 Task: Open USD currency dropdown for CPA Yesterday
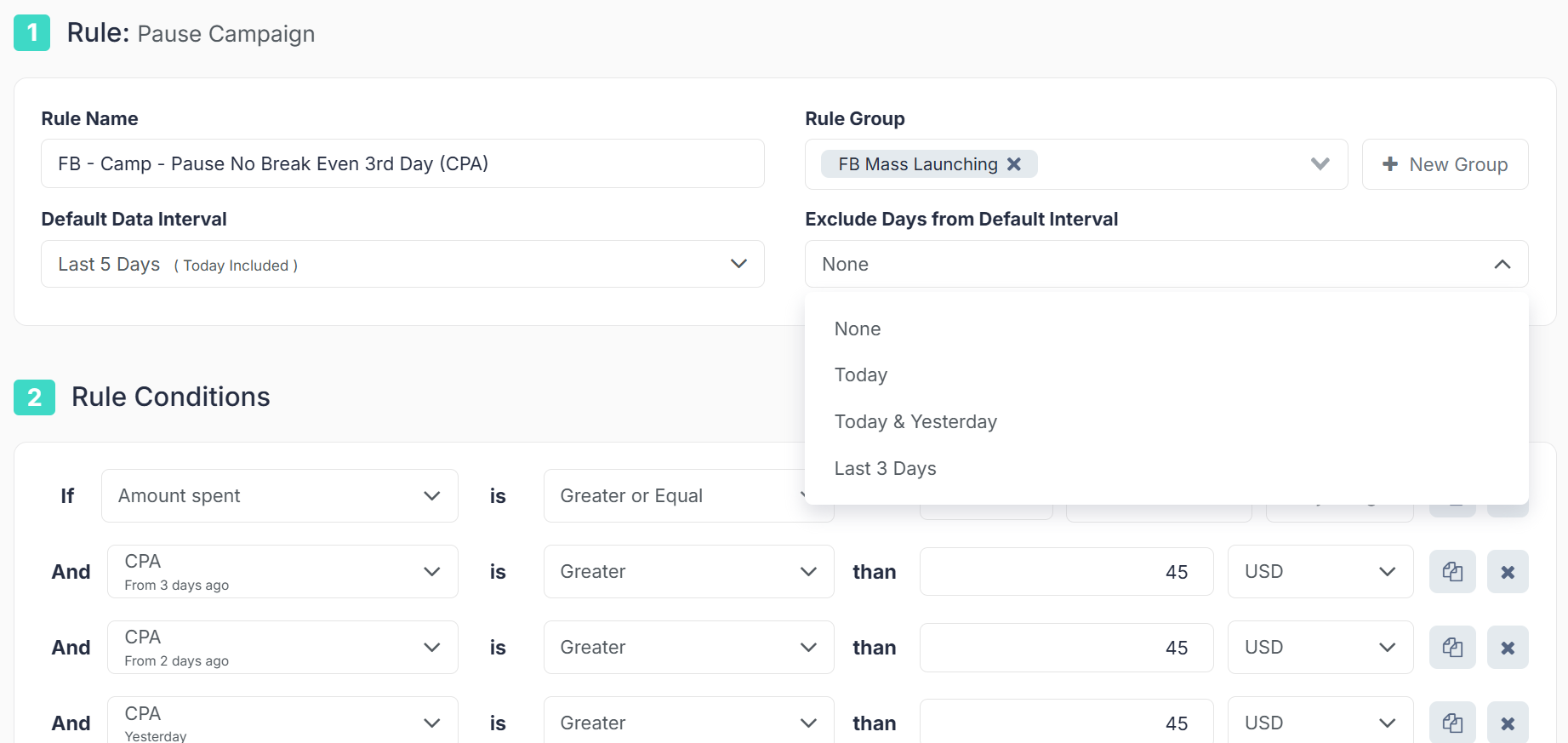tap(1320, 720)
